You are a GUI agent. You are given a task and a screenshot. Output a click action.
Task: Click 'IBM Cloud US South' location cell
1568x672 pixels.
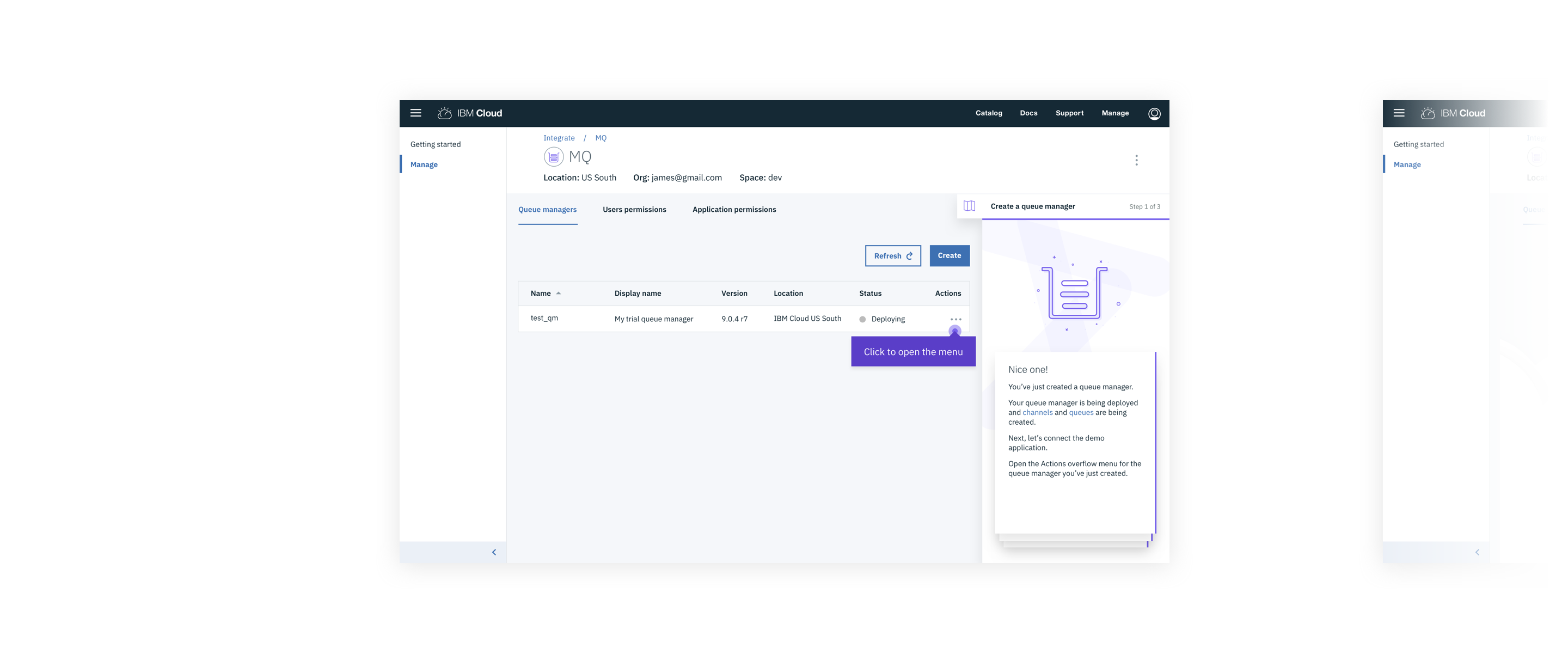807,319
